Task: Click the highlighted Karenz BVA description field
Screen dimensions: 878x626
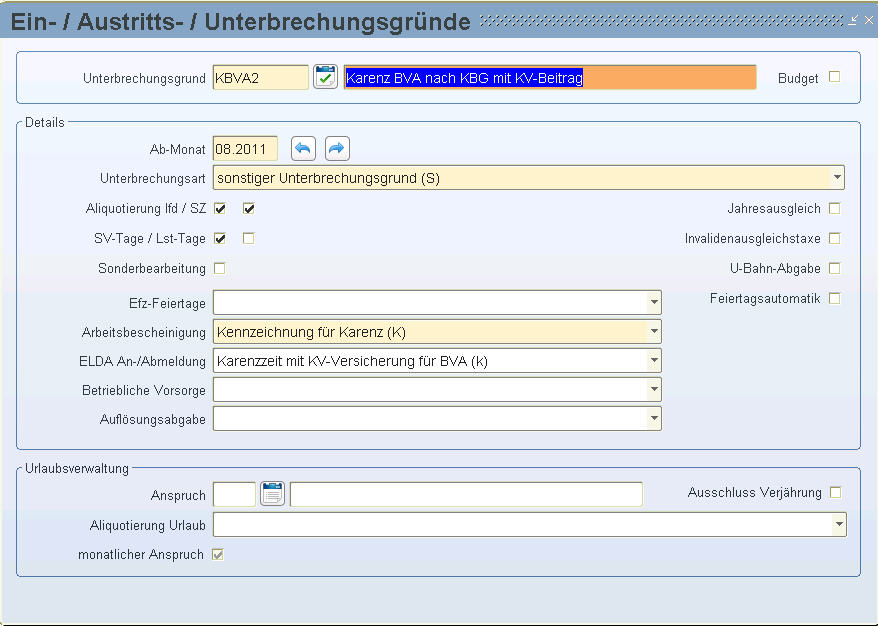Action: click(550, 78)
